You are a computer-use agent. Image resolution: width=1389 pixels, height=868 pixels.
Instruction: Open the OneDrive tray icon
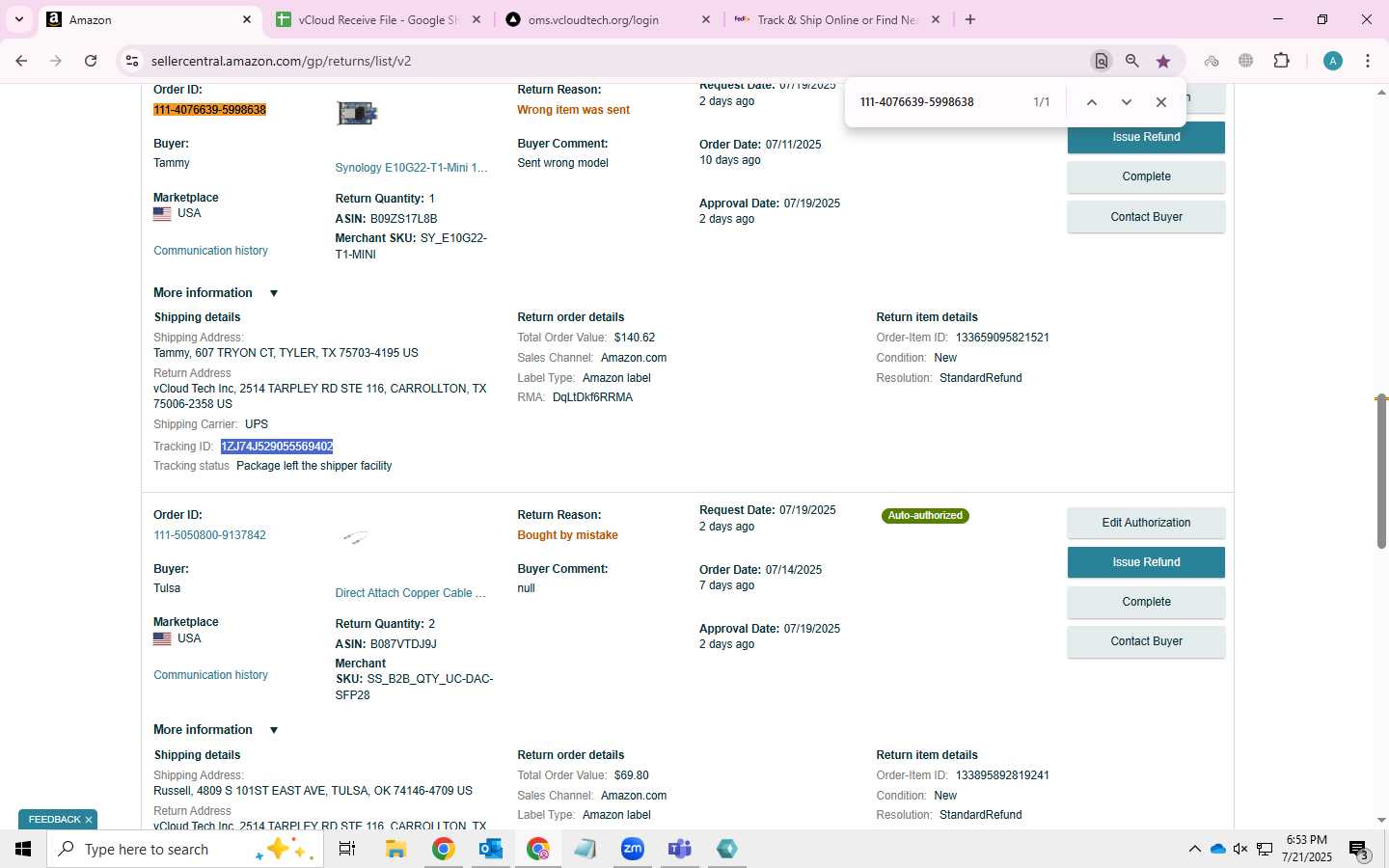point(1218,849)
